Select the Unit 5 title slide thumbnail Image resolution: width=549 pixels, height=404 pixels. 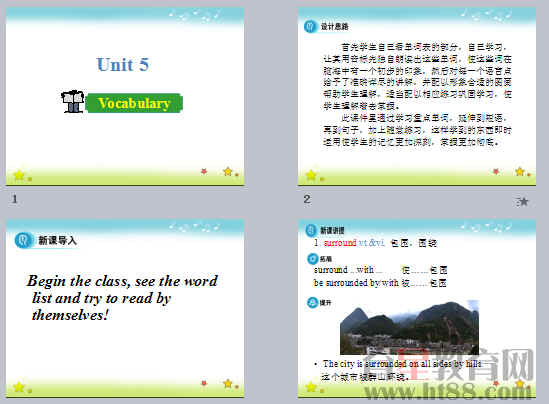click(125, 97)
